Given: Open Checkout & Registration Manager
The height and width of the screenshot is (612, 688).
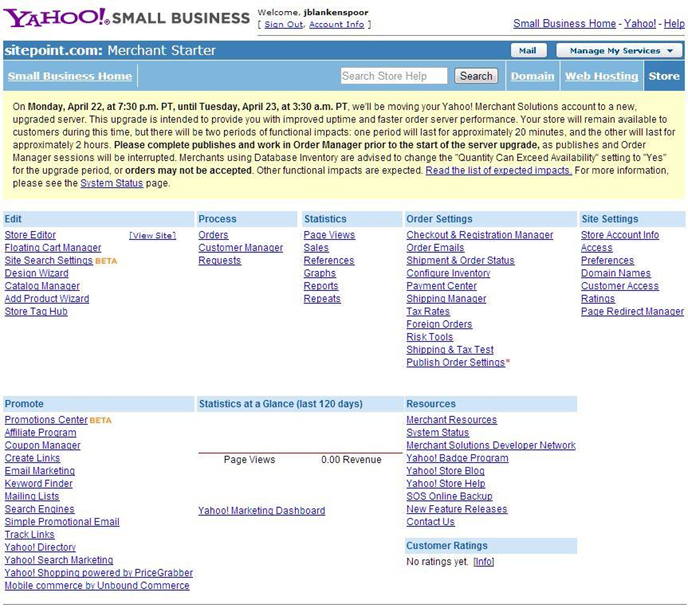Looking at the screenshot, I should pyautogui.click(x=480, y=235).
